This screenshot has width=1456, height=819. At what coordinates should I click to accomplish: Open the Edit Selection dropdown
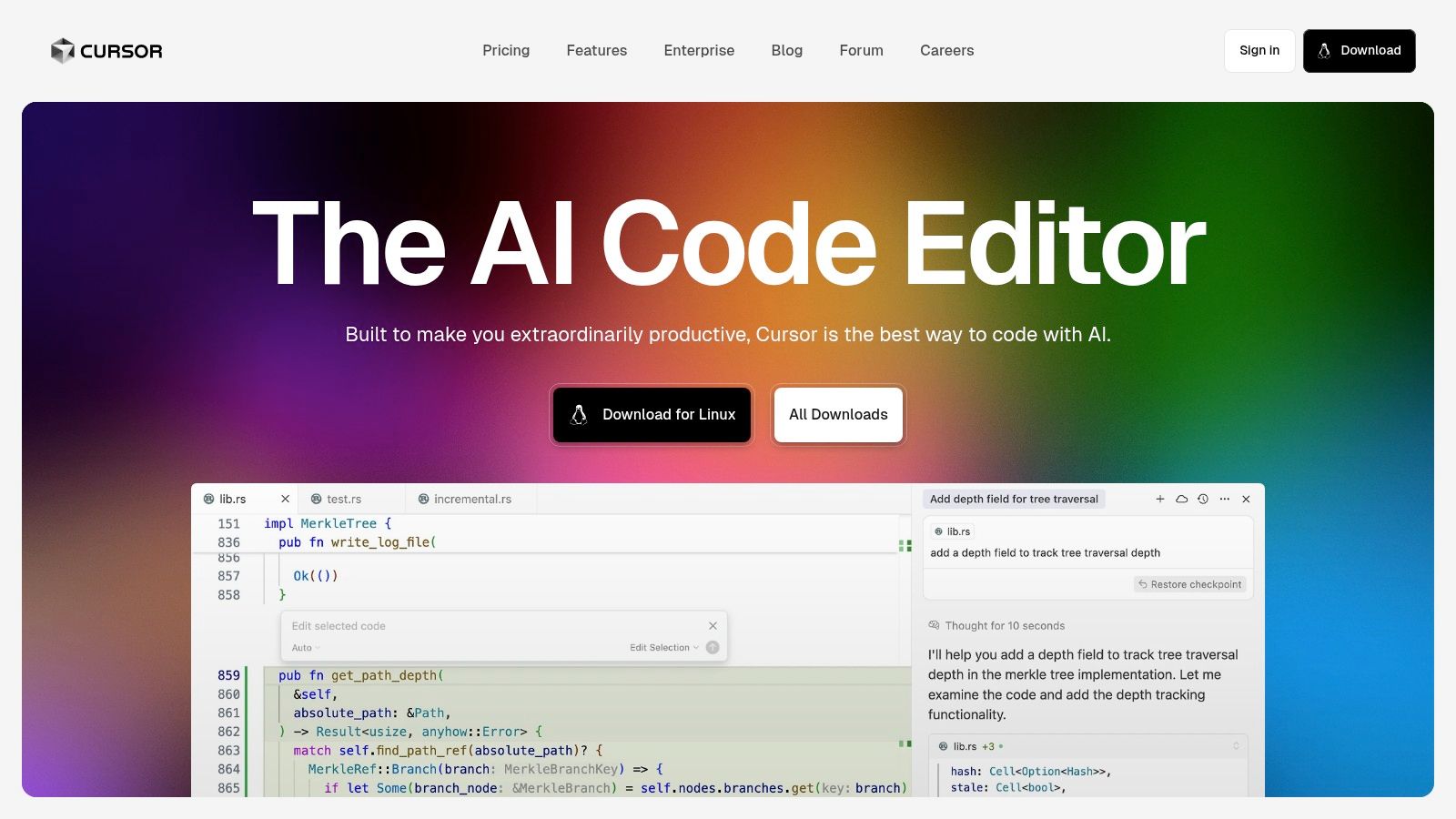(664, 648)
